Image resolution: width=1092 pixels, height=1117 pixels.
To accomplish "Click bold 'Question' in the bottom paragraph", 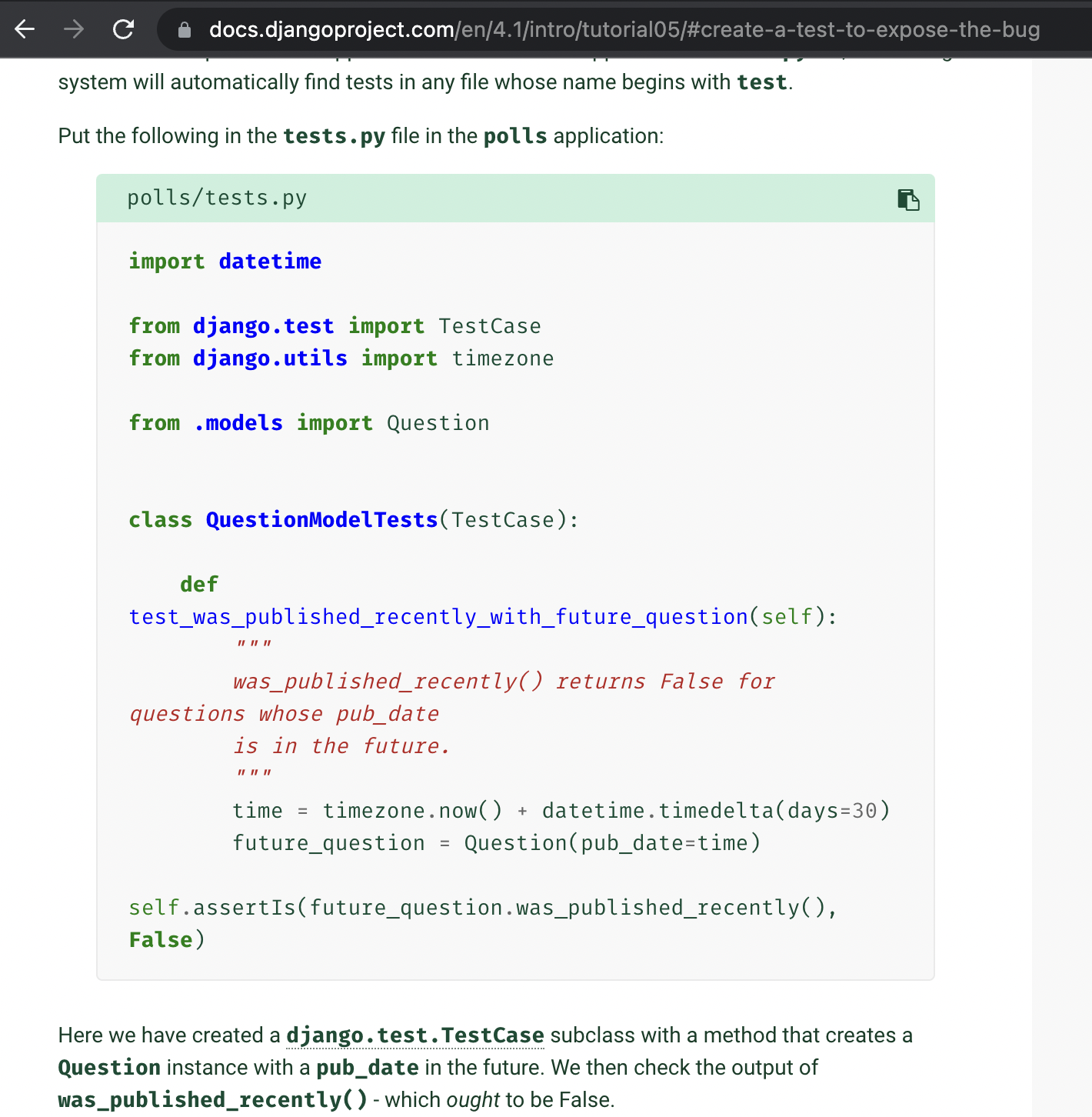I will pos(109,1068).
